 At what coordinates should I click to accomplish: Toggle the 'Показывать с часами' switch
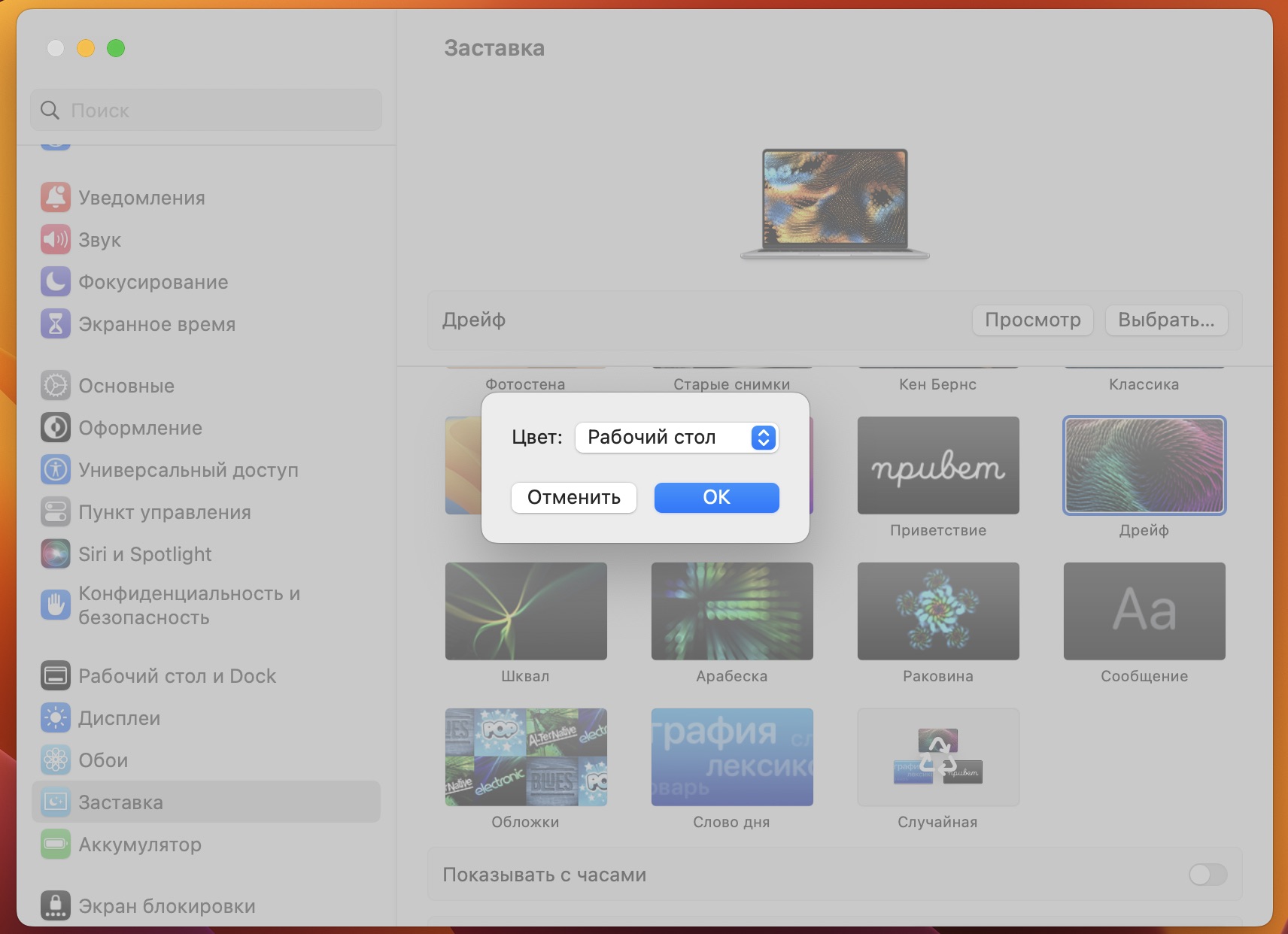coord(1207,874)
